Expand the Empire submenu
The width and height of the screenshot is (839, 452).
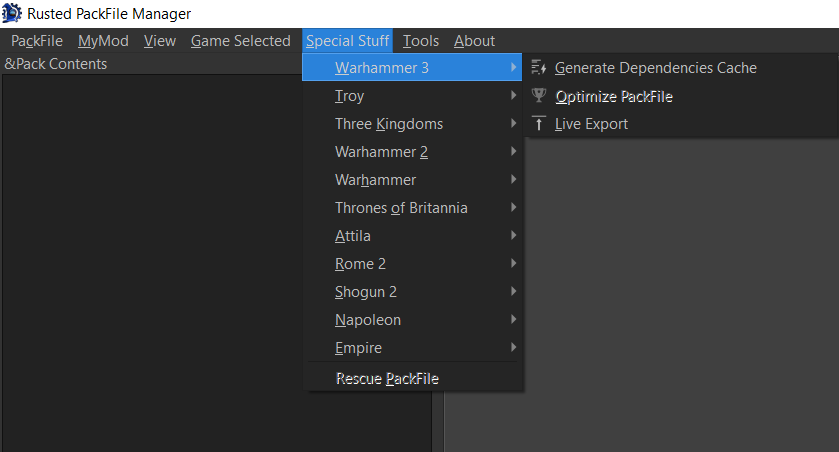412,348
